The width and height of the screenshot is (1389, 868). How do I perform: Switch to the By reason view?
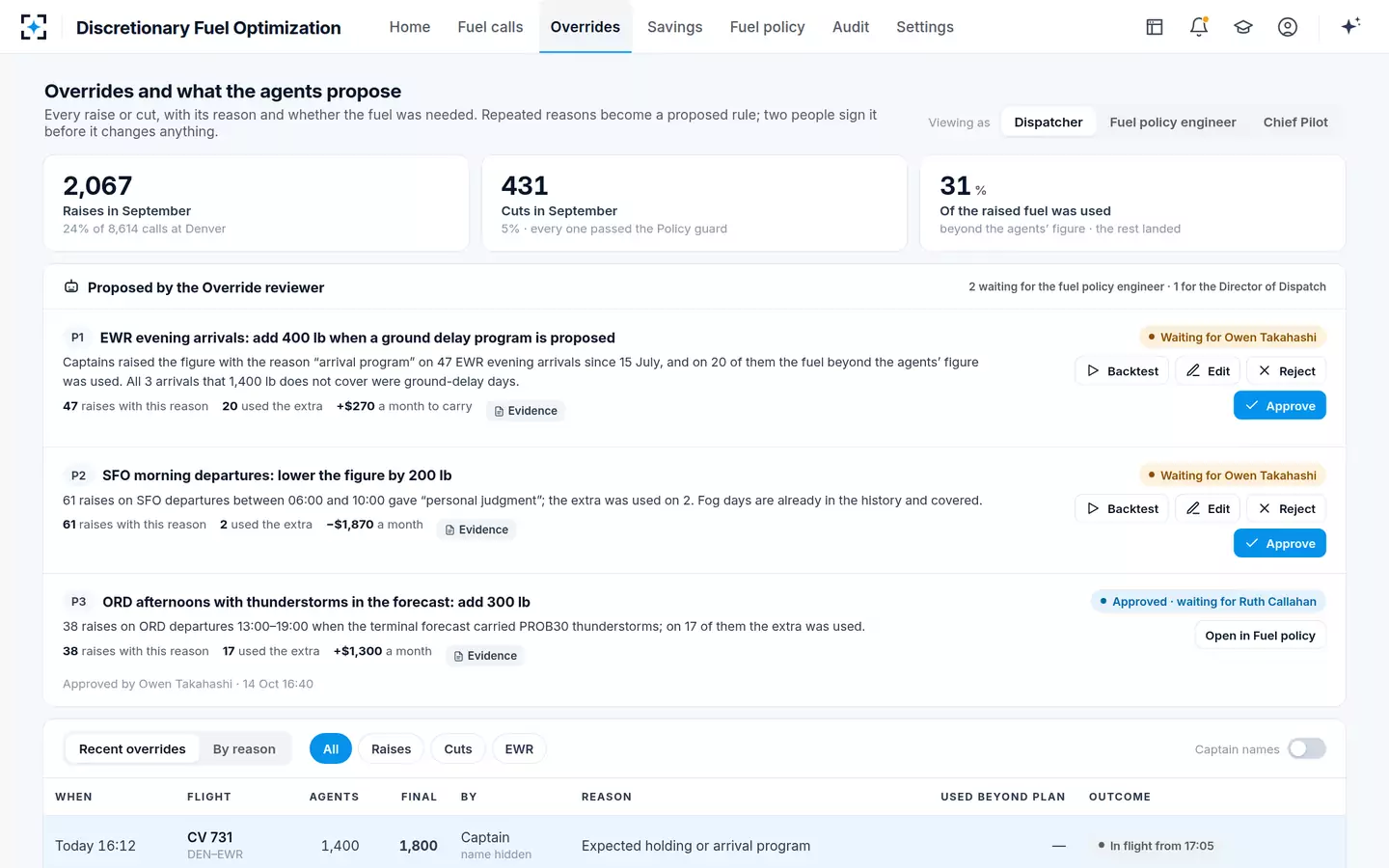pos(244,749)
